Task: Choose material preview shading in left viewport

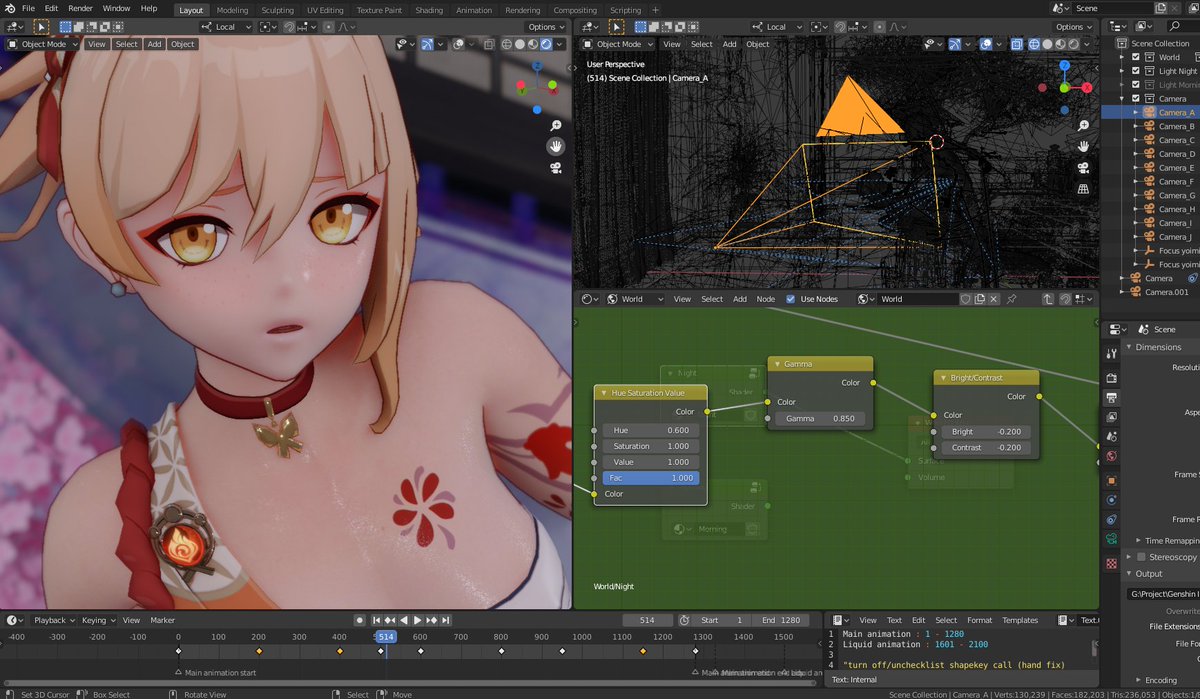Action: [533, 44]
